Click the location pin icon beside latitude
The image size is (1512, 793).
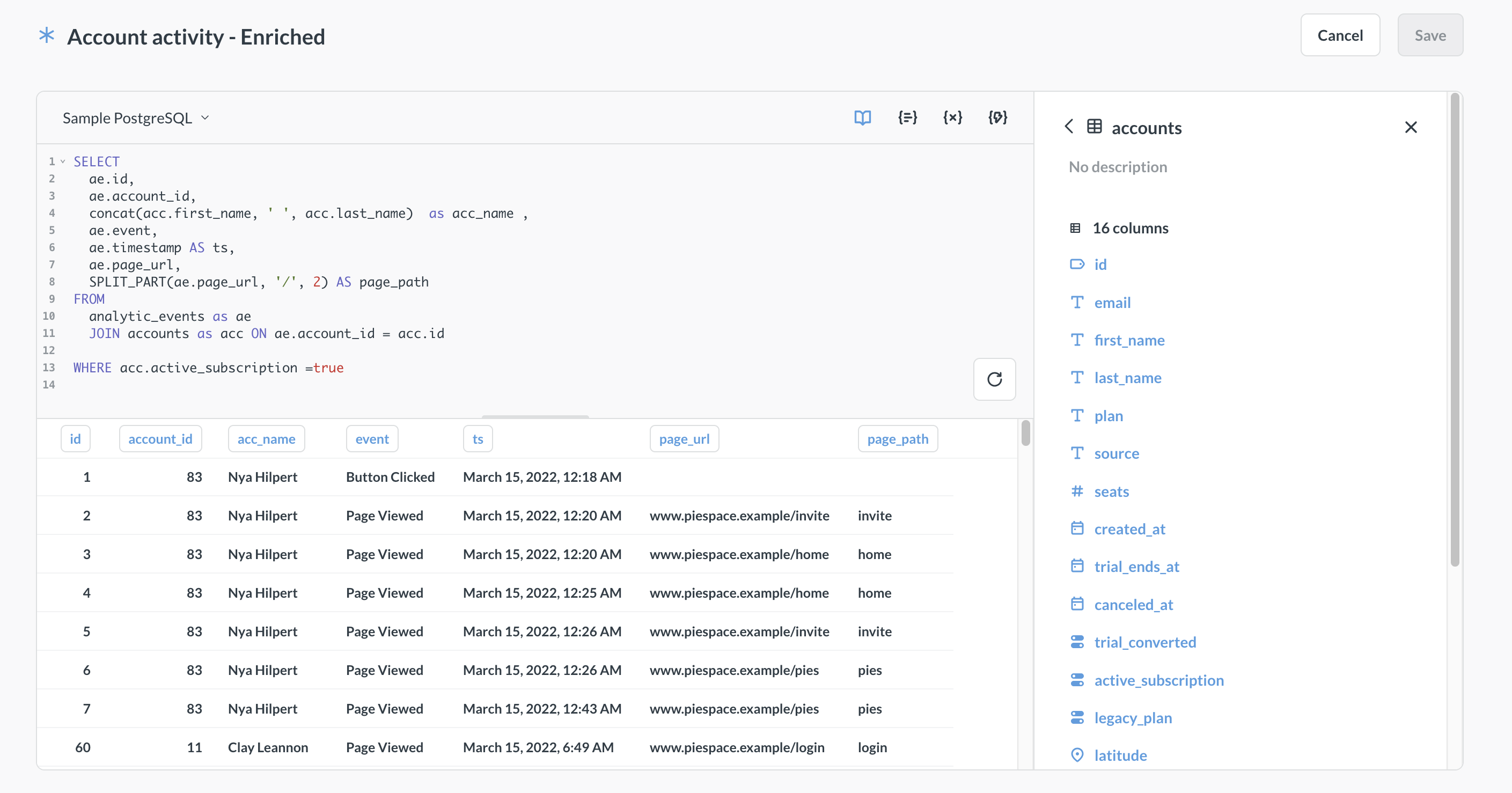coord(1077,755)
